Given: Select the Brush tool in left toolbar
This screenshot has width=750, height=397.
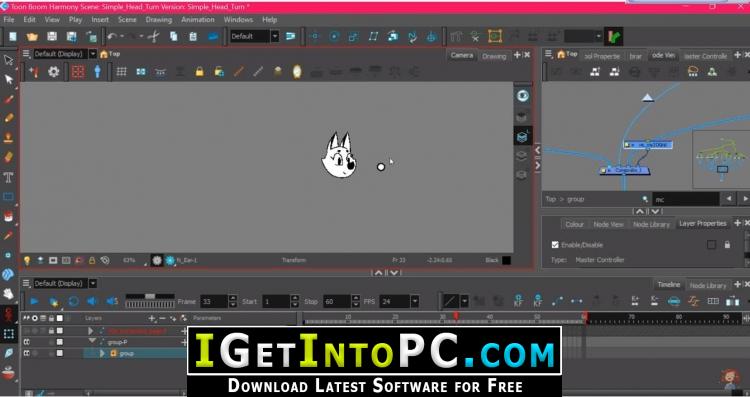Looking at the screenshot, I should point(8,99).
